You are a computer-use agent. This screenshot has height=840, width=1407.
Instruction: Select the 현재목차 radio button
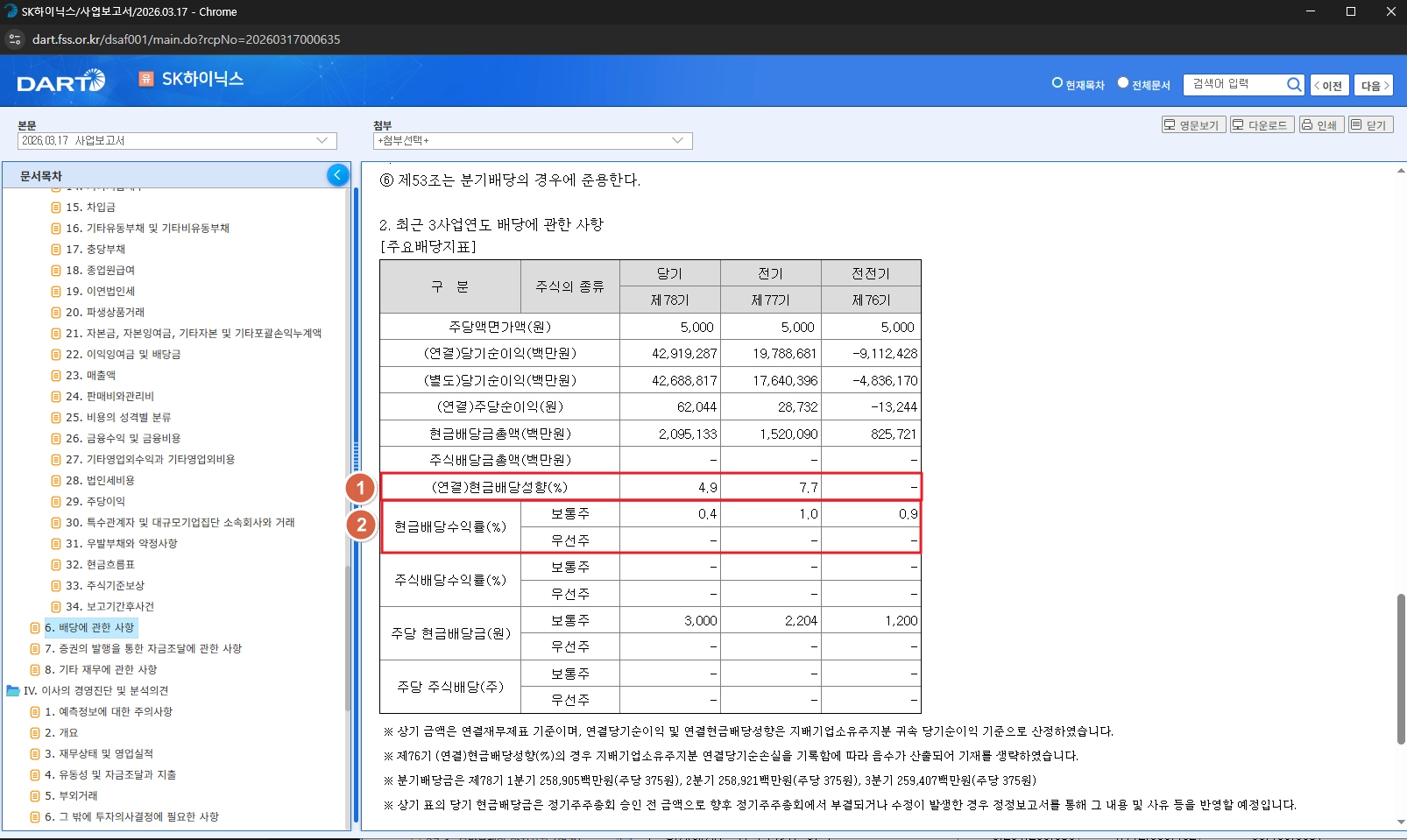pyautogui.click(x=1057, y=83)
